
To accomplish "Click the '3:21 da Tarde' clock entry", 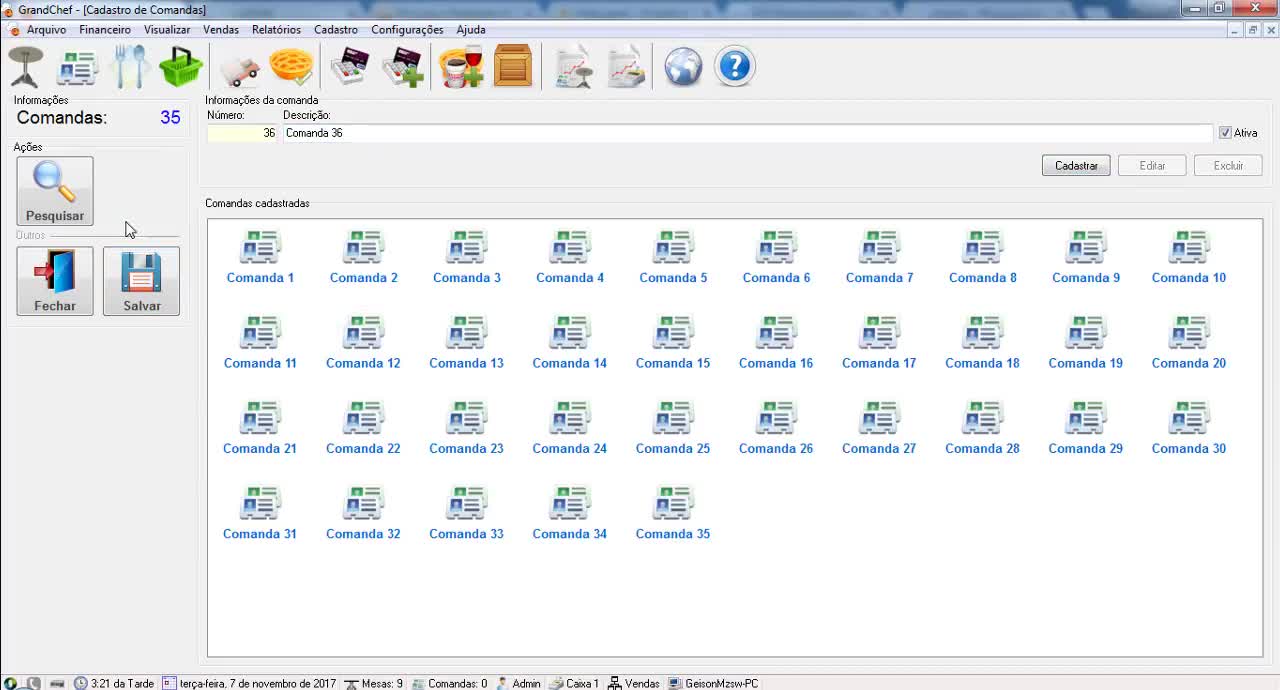I will tap(114, 684).
